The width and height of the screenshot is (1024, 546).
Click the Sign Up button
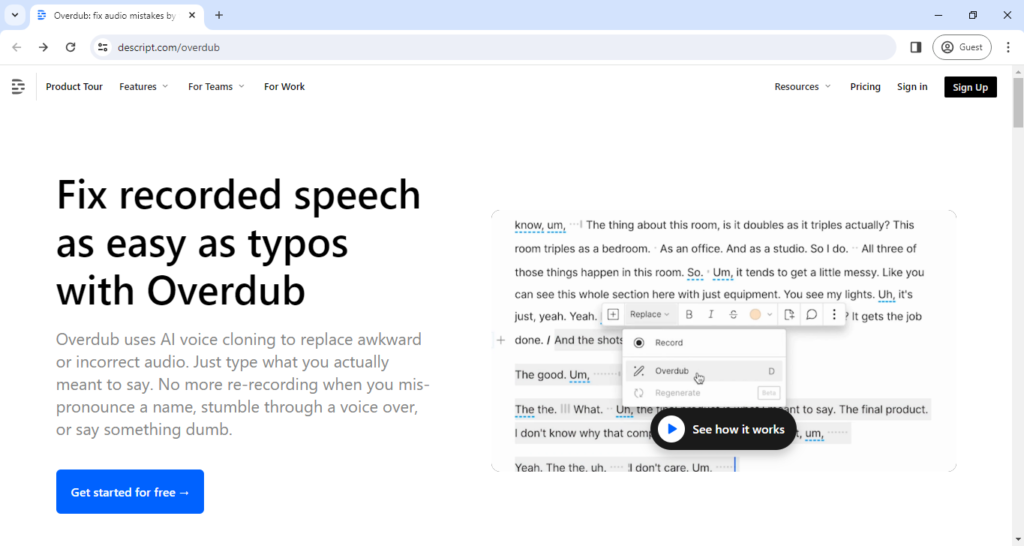pos(970,87)
